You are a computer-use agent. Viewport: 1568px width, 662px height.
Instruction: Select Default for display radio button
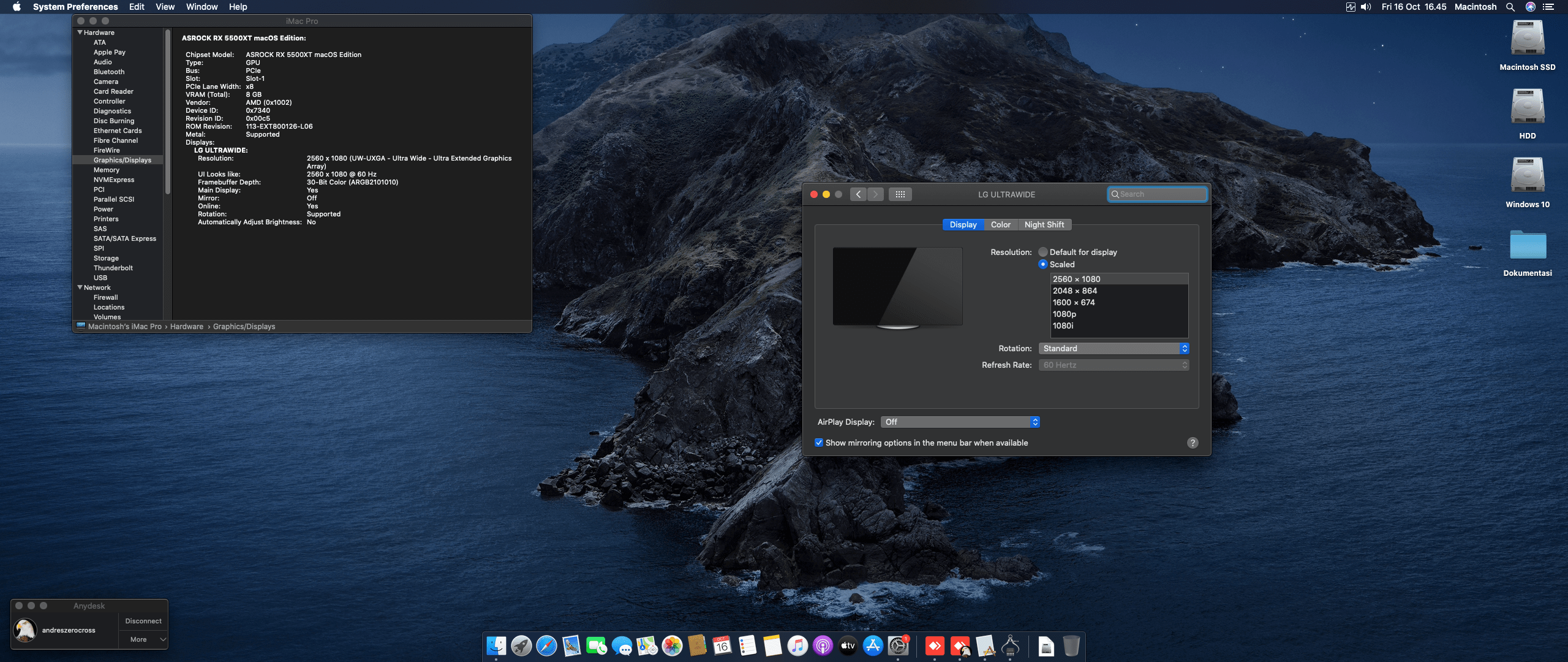pyautogui.click(x=1043, y=252)
